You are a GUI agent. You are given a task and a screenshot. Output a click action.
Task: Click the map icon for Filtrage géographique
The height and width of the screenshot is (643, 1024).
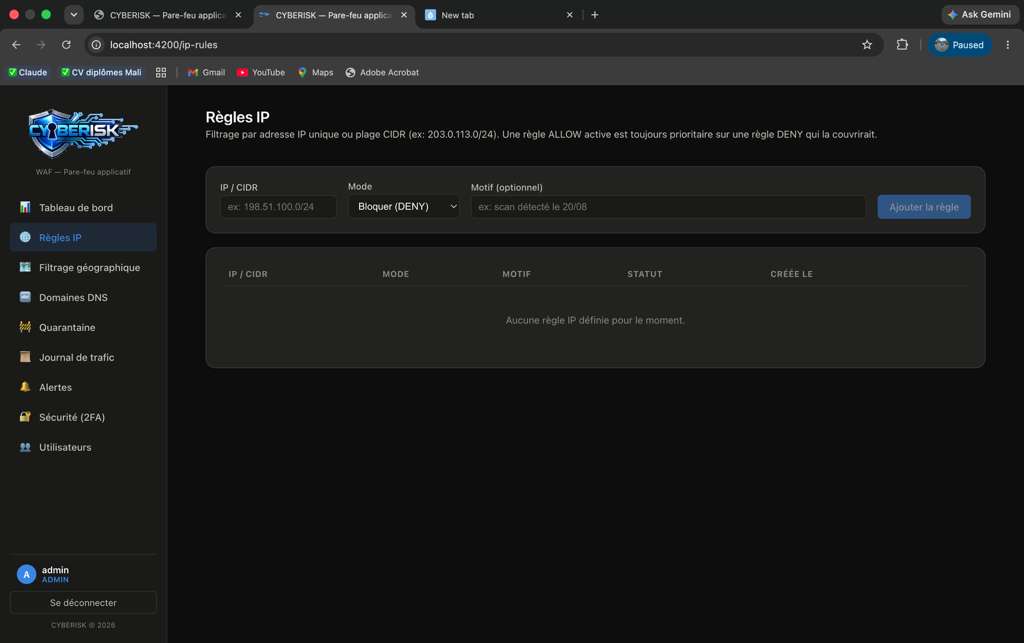point(25,267)
